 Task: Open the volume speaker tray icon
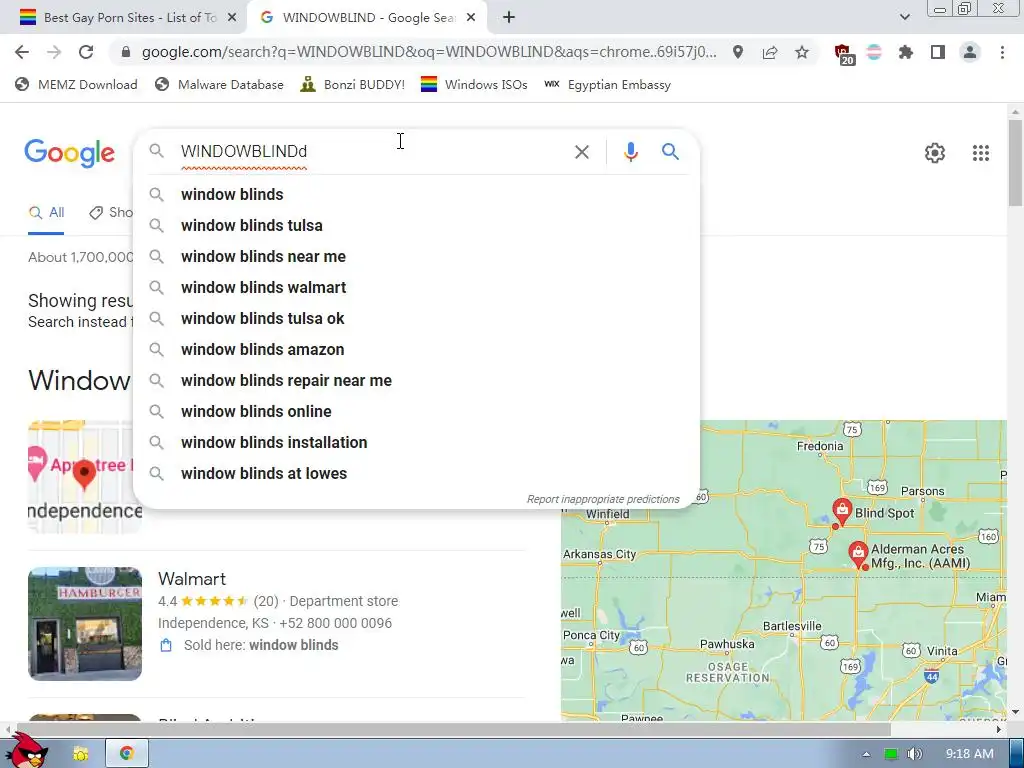[x=914, y=754]
